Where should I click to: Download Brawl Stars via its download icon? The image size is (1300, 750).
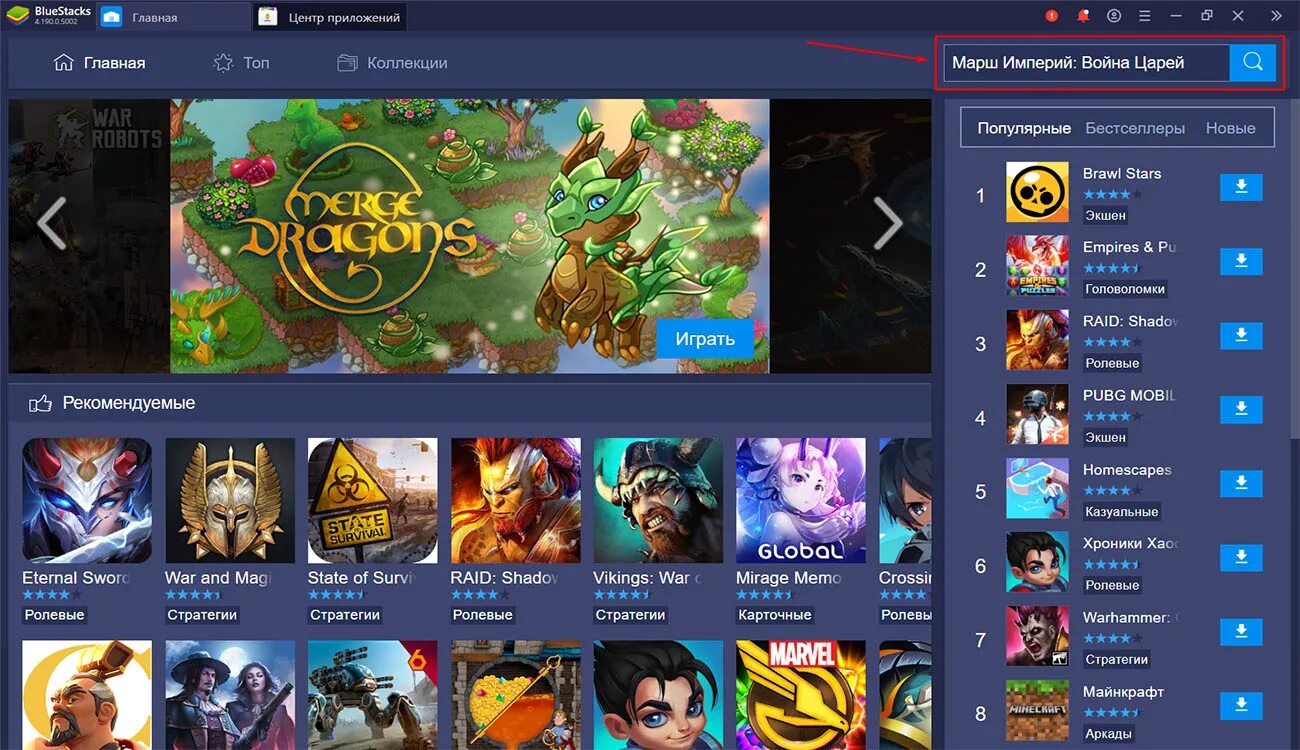point(1241,187)
